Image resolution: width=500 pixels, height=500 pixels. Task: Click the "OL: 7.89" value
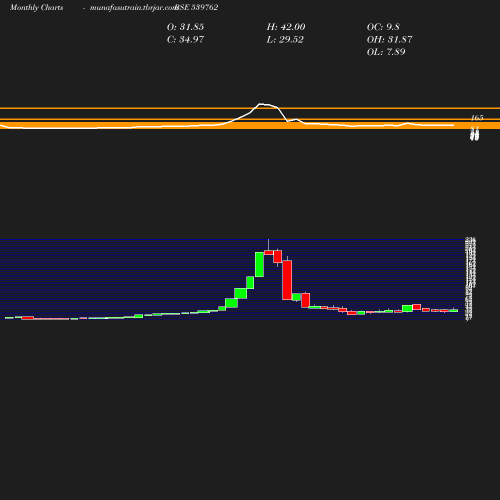(386, 52)
